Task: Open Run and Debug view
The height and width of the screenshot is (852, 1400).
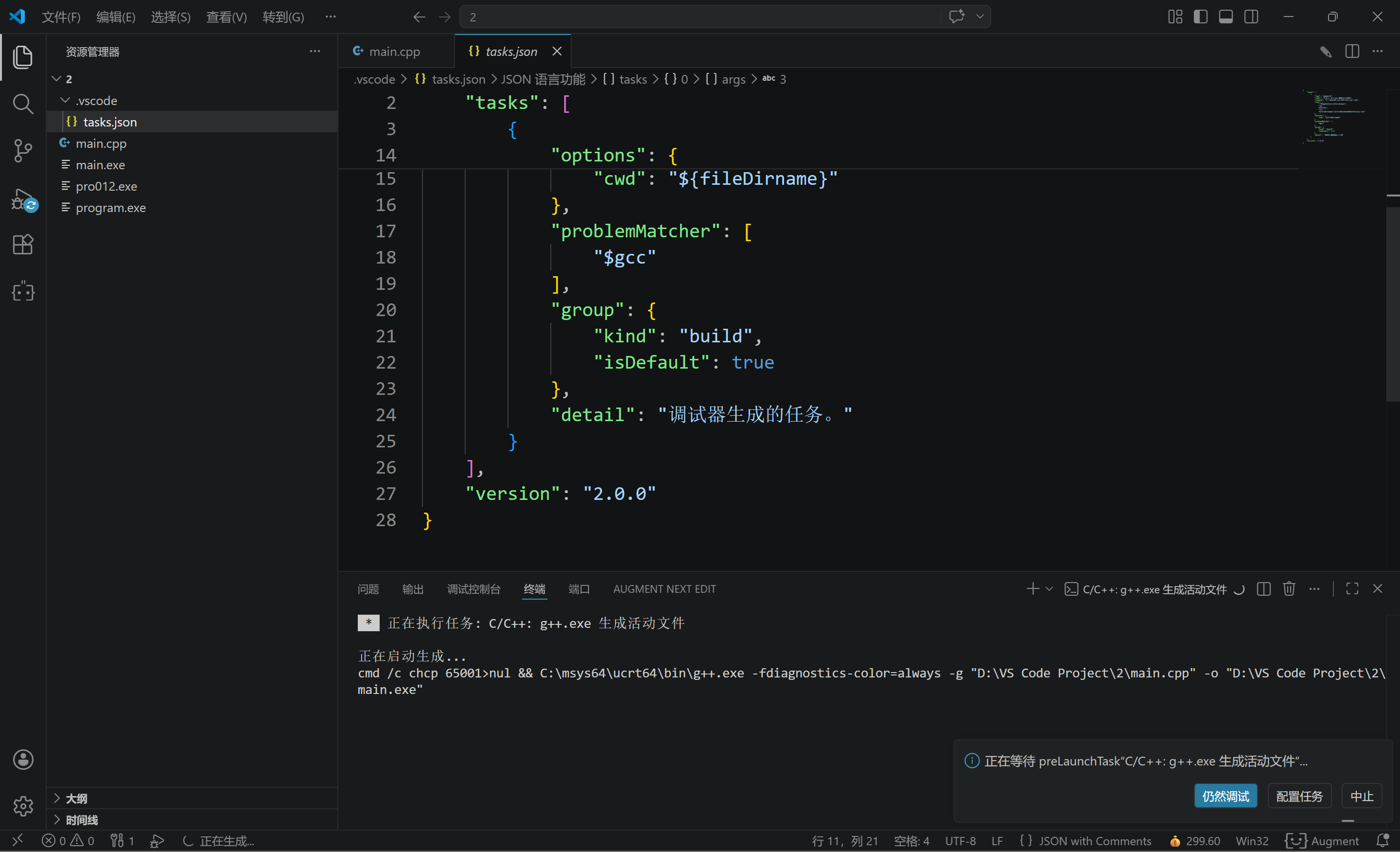Action: coord(23,199)
